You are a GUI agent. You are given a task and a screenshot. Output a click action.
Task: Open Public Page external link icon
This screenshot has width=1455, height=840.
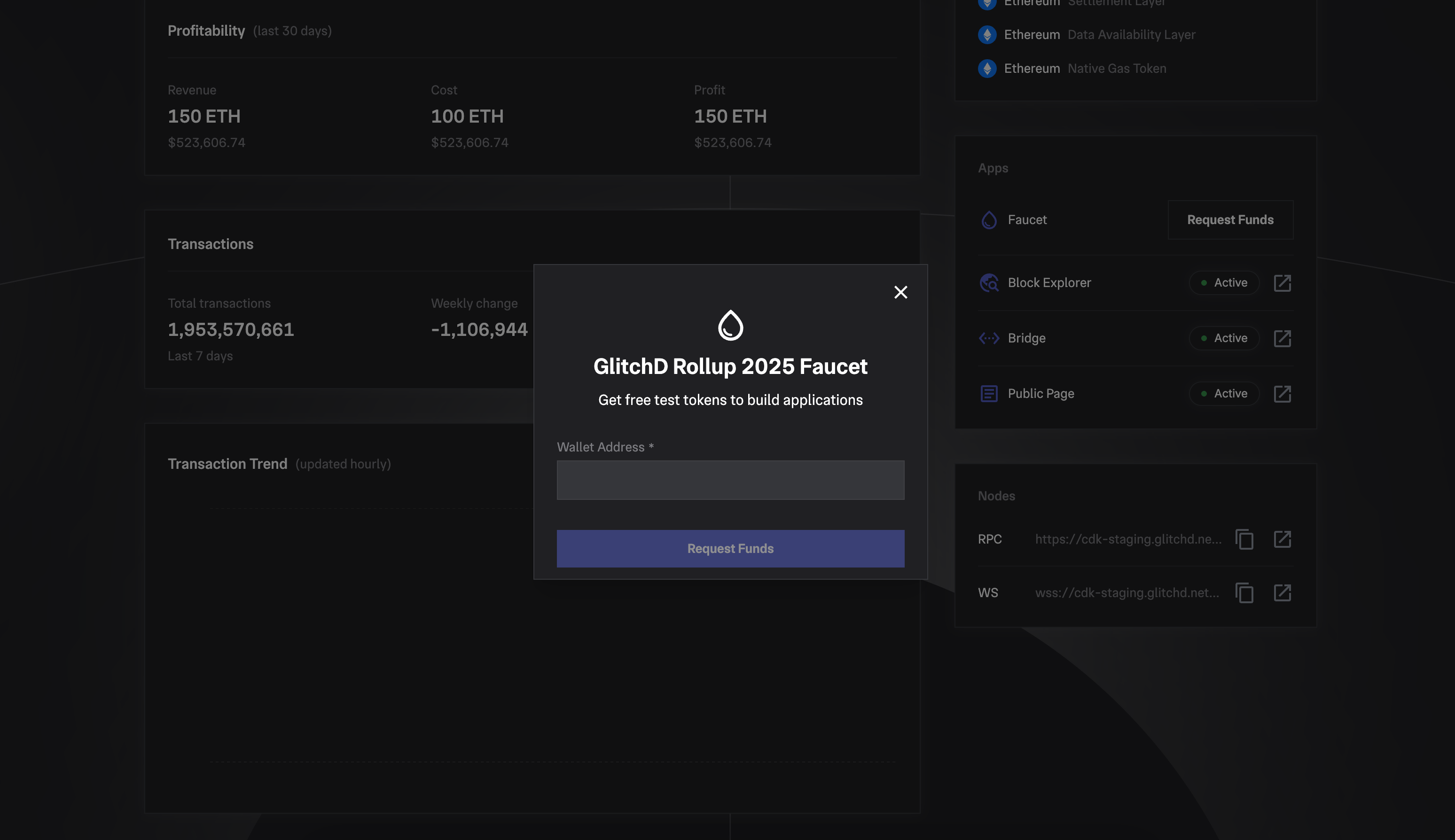1282,394
